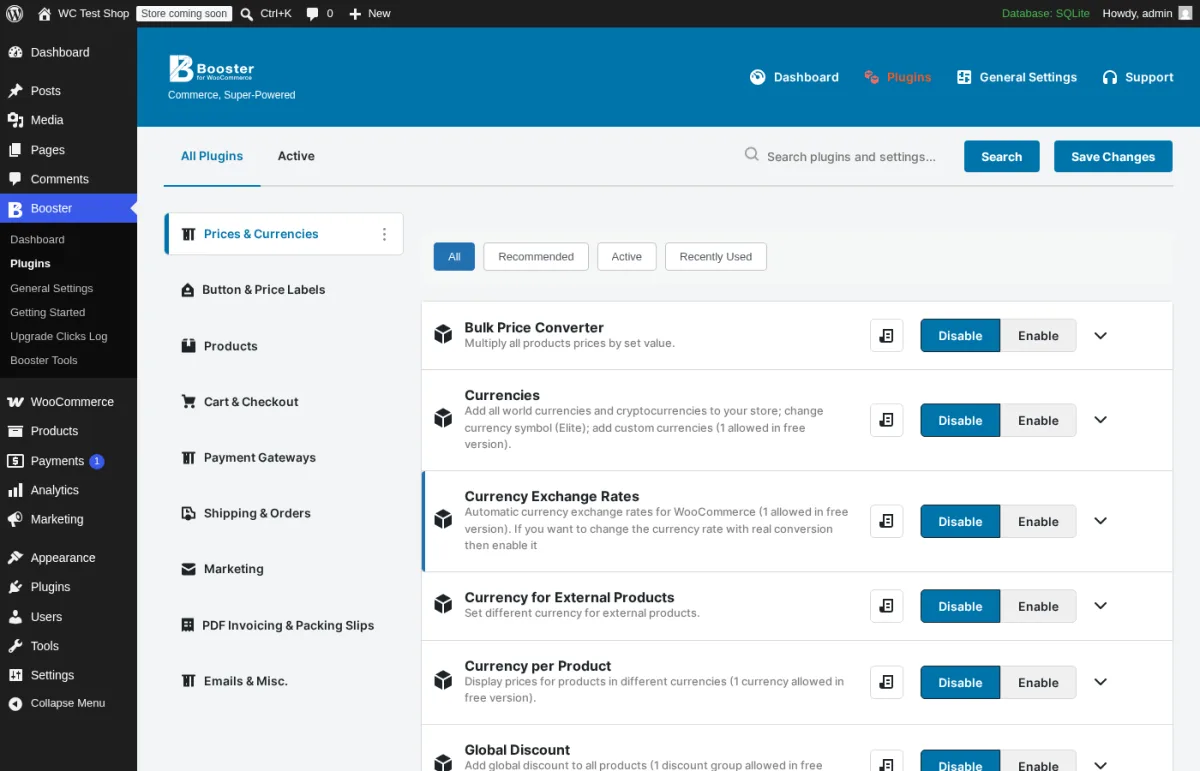Screen dimensions: 1200x771
Task: Click the Booster logo
Action: point(212,69)
